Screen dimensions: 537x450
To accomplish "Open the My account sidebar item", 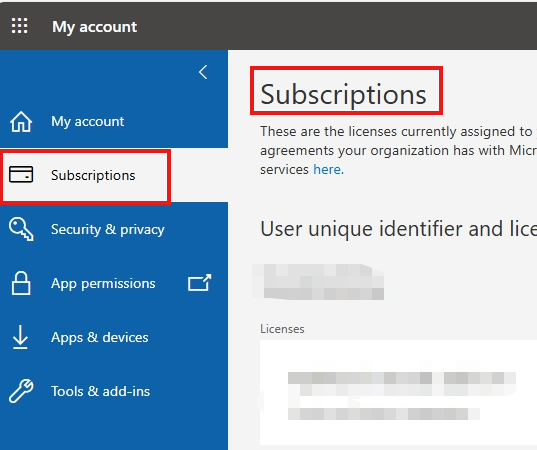I will click(x=114, y=121).
